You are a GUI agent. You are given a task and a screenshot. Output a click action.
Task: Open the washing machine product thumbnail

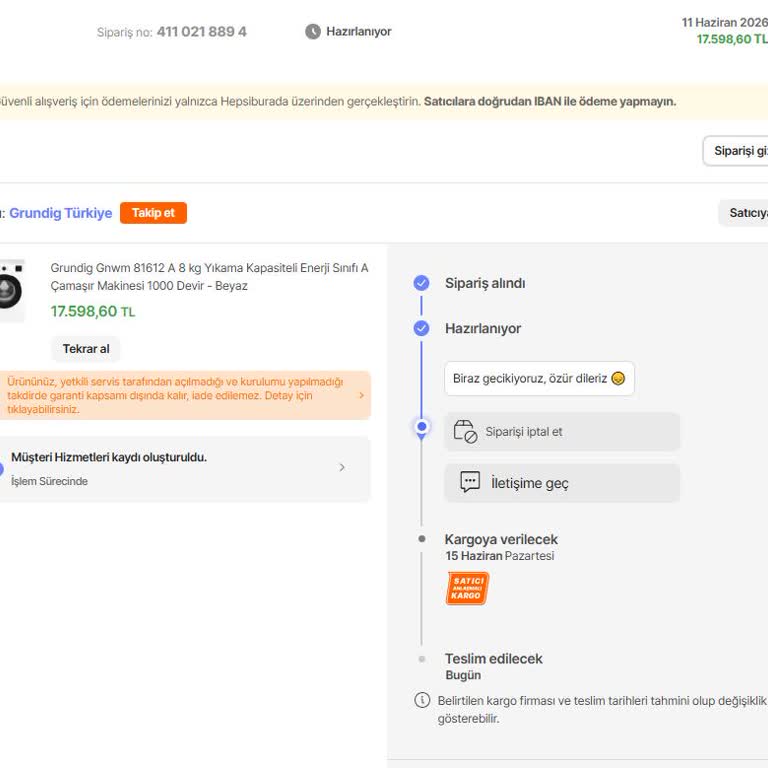click(12, 290)
